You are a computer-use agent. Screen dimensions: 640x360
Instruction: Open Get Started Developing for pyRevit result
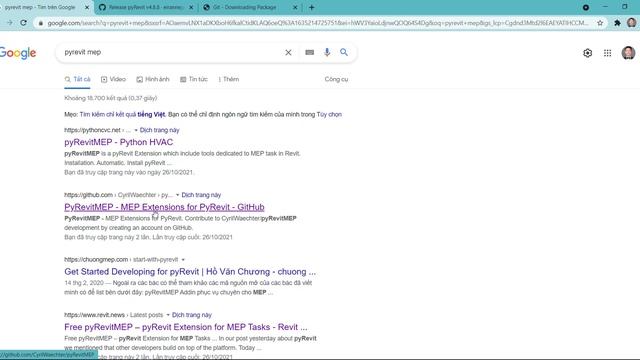click(x=190, y=271)
